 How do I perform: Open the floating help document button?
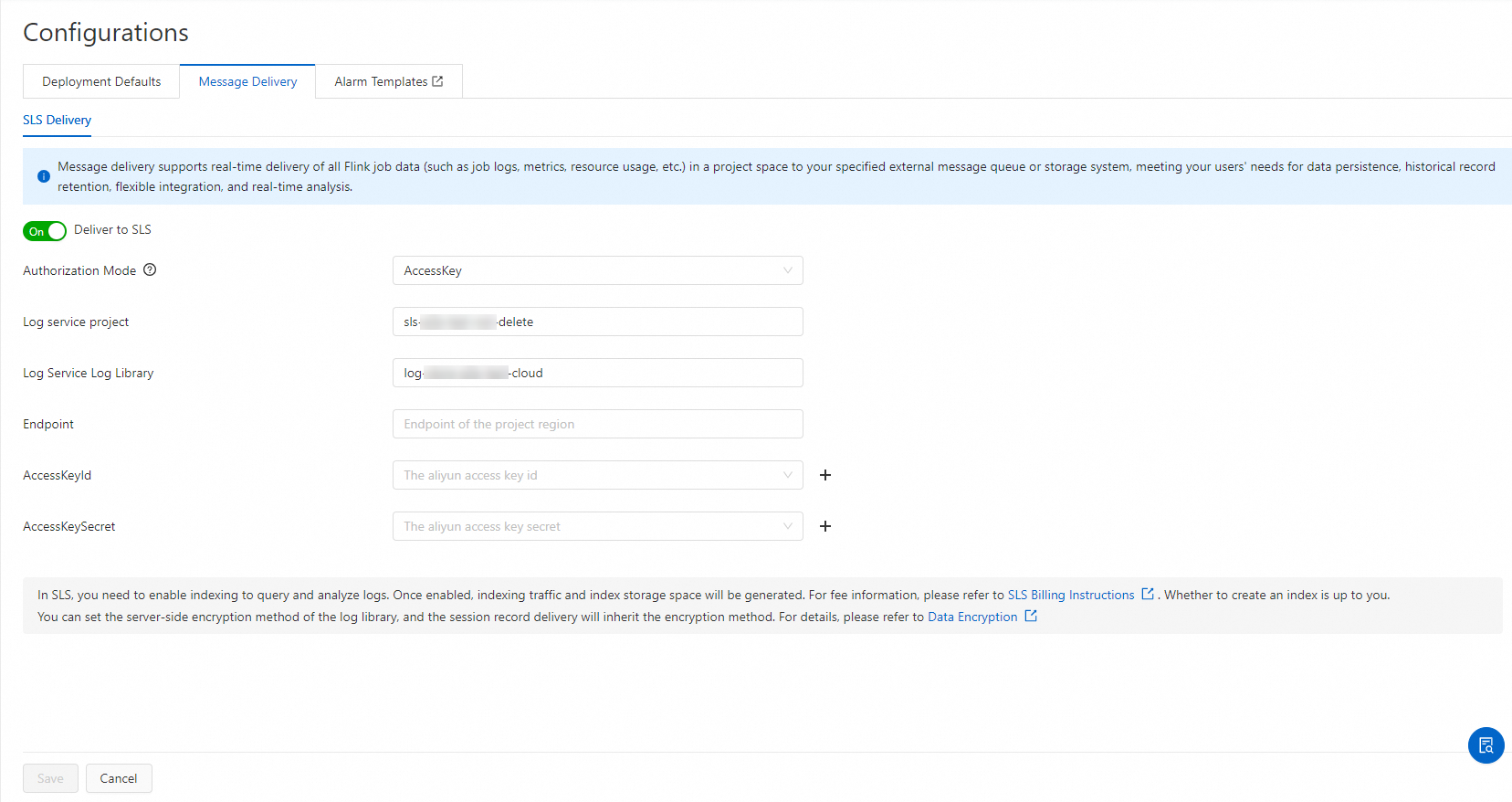point(1486,745)
